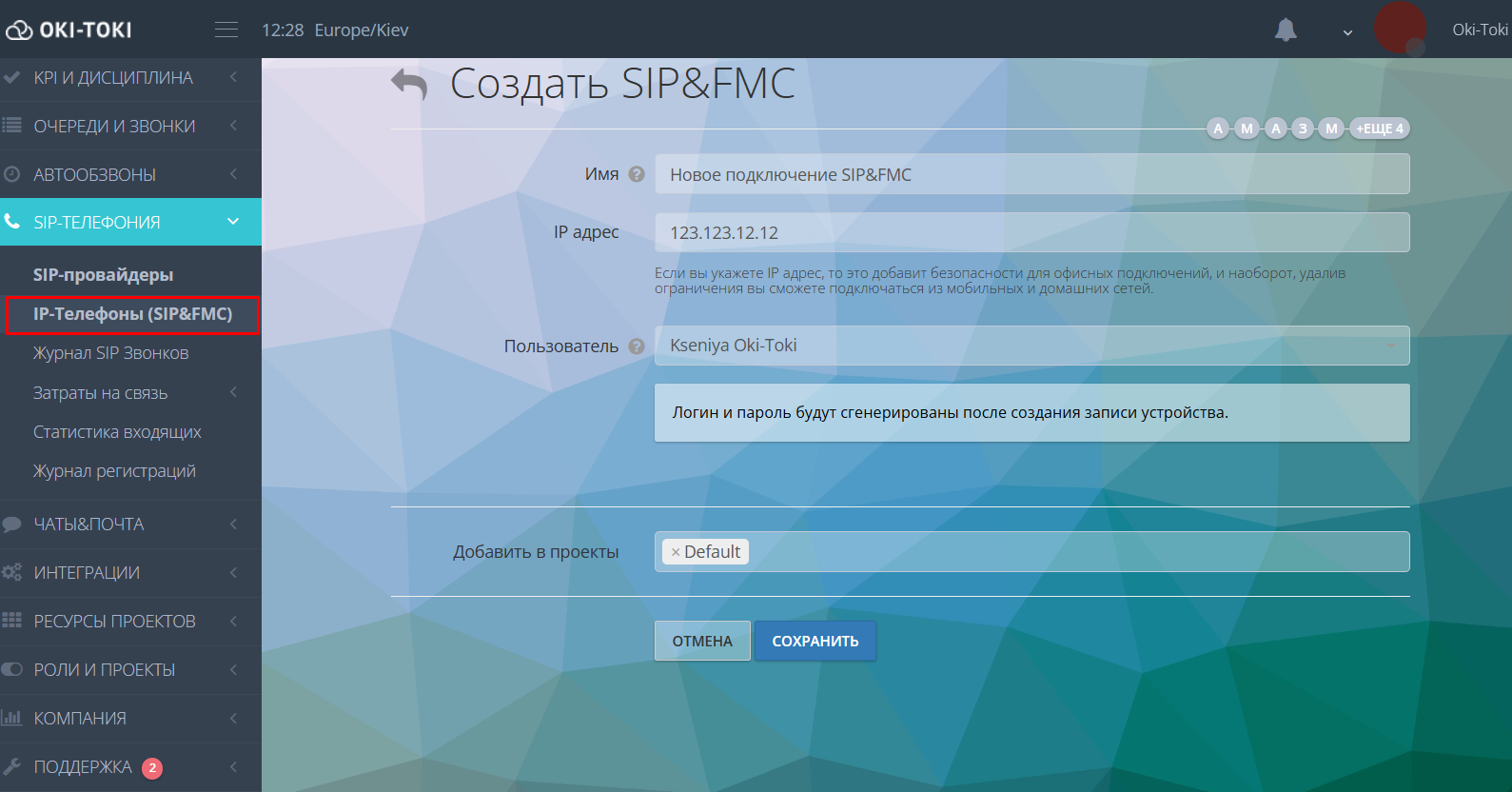Click the help icon next to Имя
1512x792 pixels.
(x=637, y=174)
